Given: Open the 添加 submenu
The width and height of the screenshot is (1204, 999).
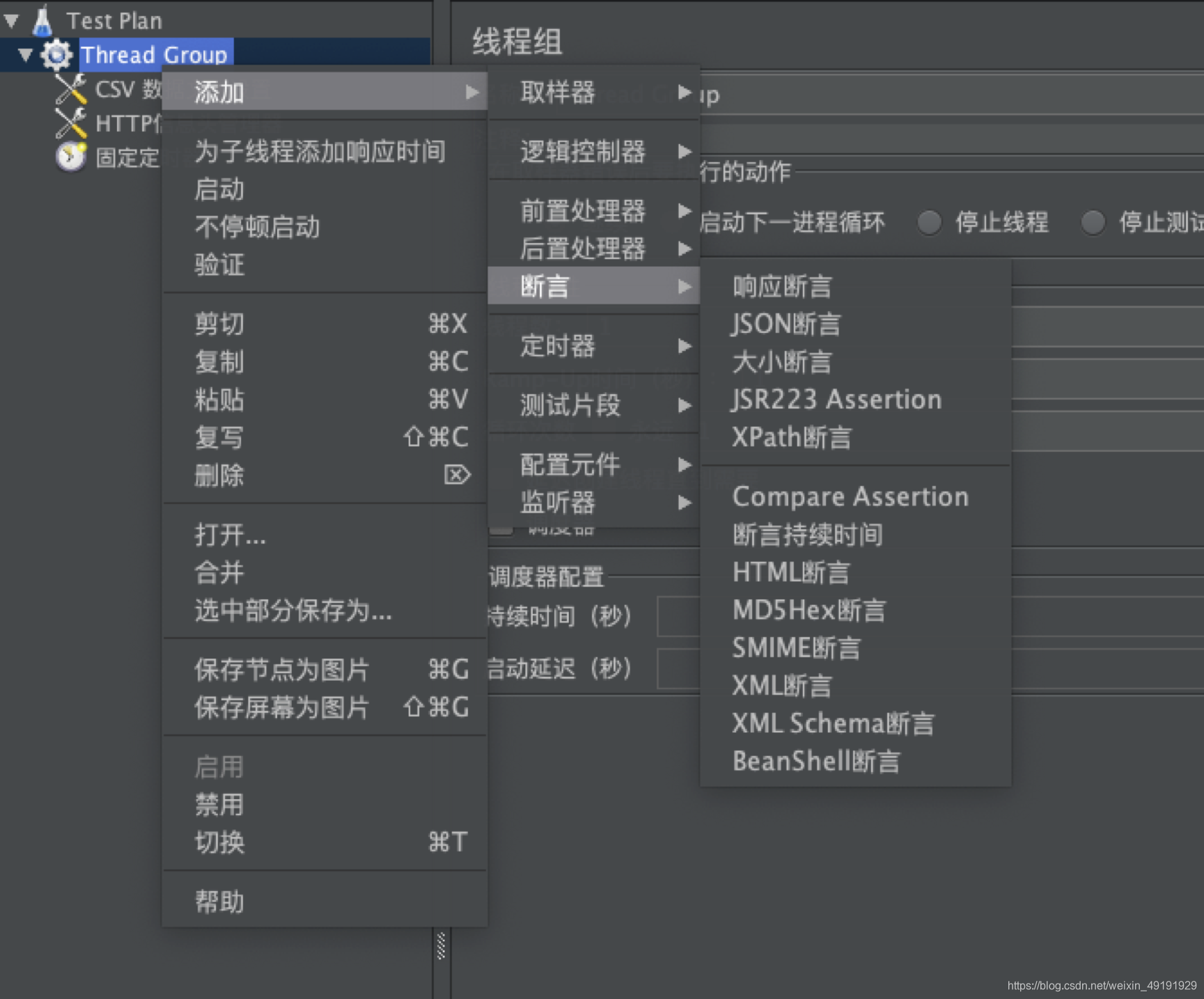Looking at the screenshot, I should pyautogui.click(x=325, y=92).
